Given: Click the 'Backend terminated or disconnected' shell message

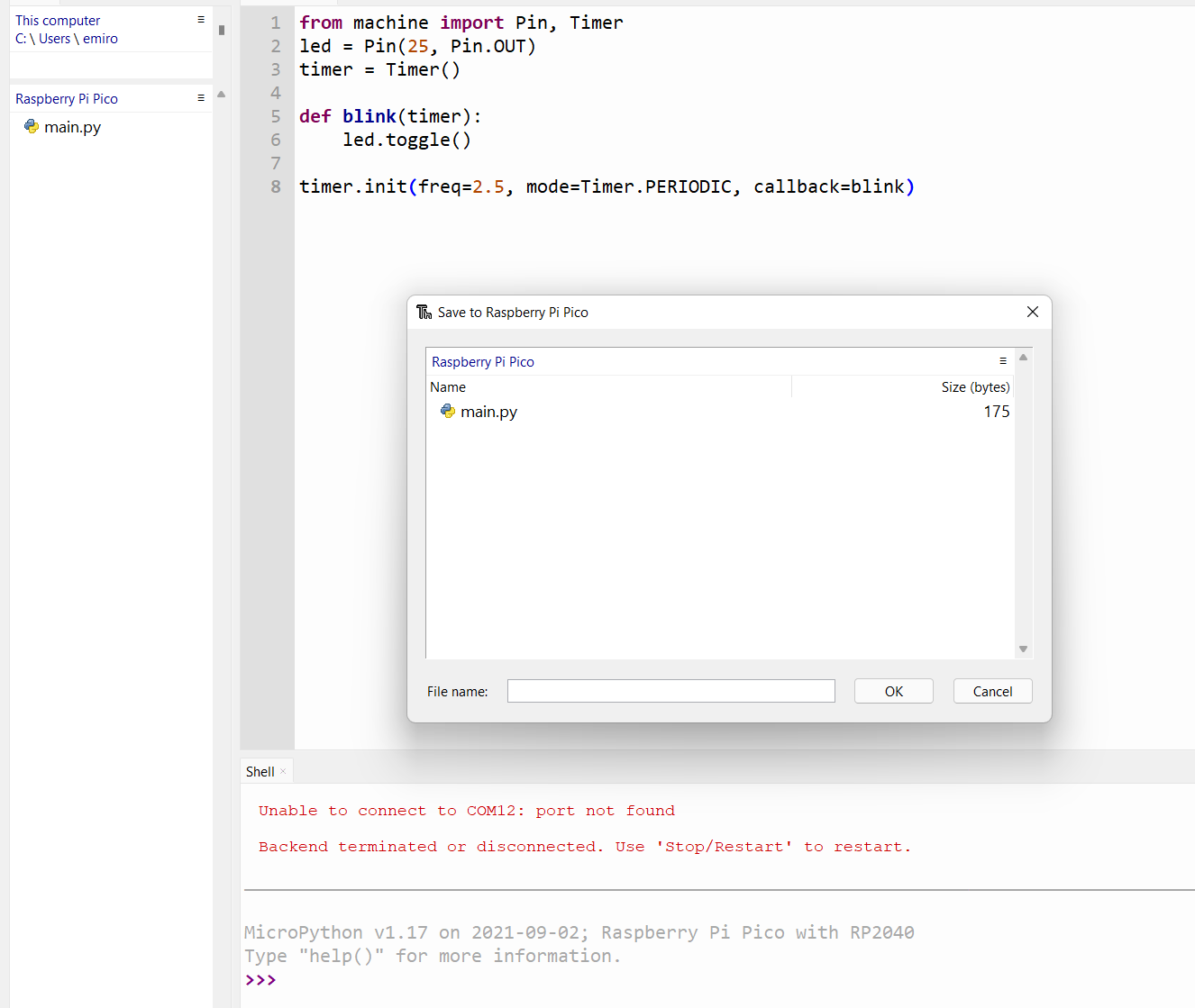Looking at the screenshot, I should [x=585, y=847].
